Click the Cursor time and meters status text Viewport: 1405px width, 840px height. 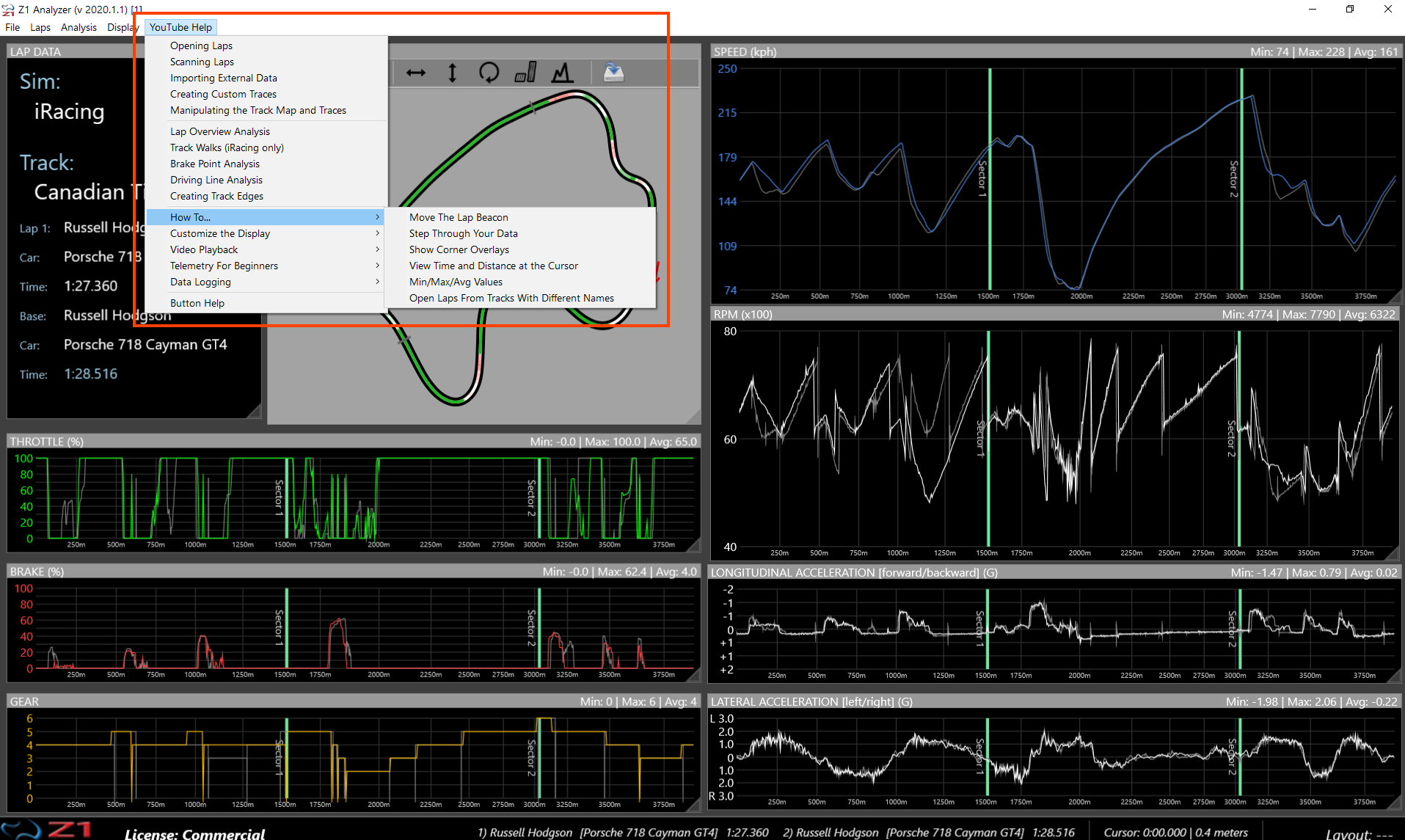pos(1175,833)
